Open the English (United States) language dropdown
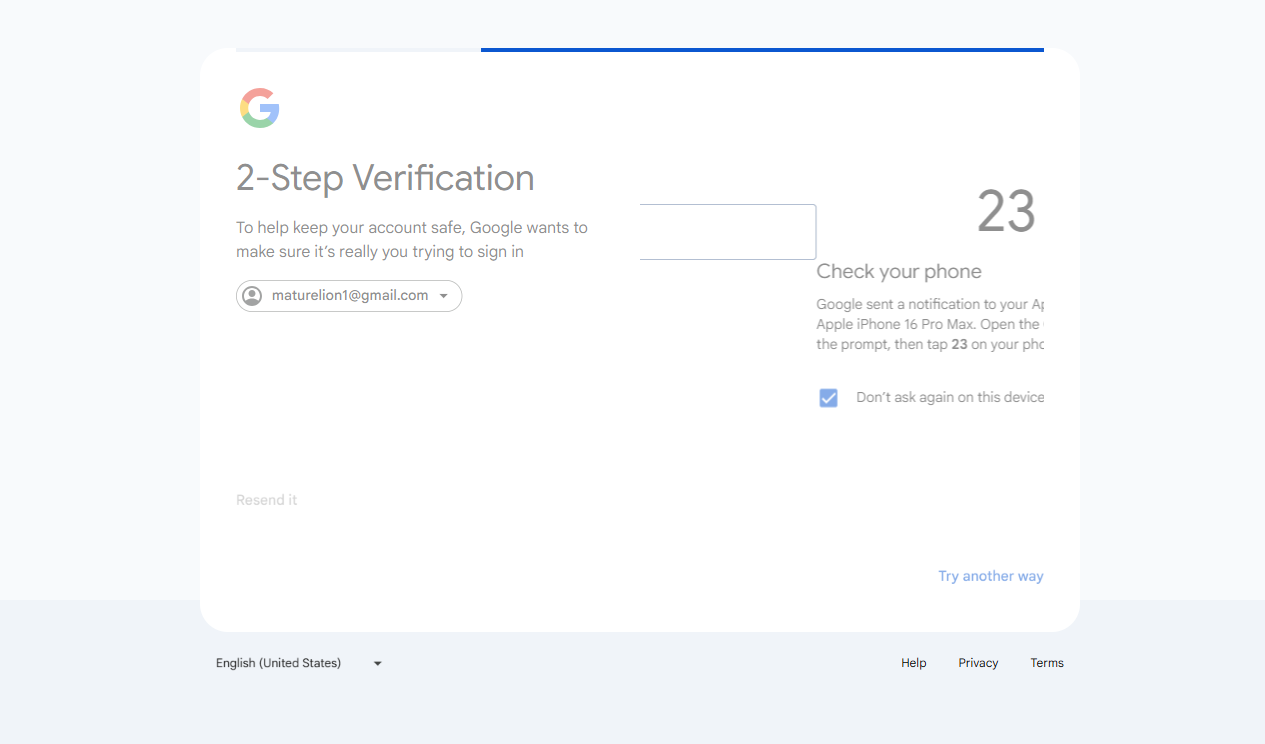This screenshot has width=1265, height=744. [x=299, y=663]
